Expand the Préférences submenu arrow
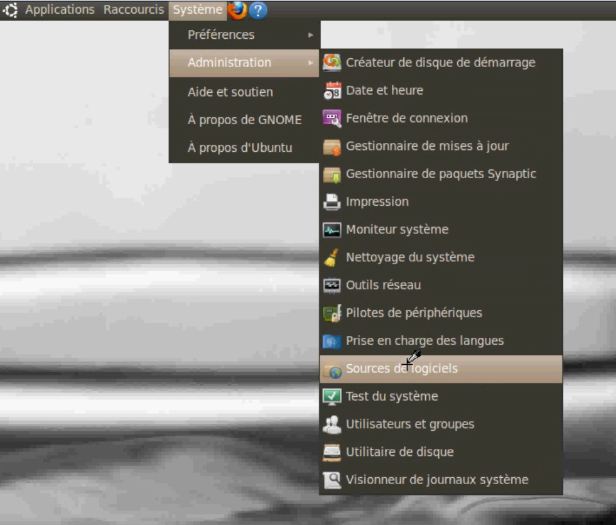Screen dimensions: 616x525 point(311,35)
